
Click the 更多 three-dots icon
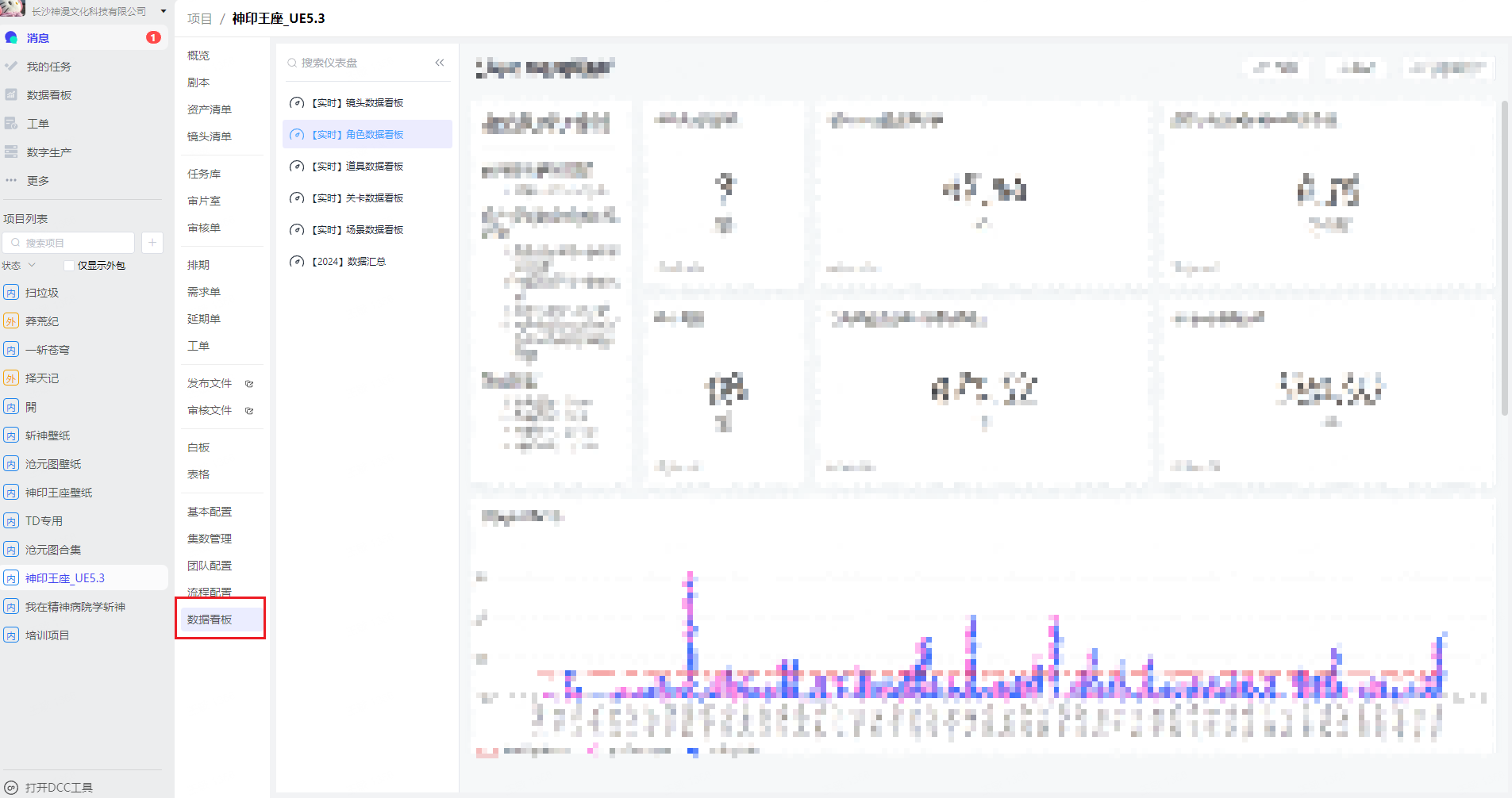point(11,180)
